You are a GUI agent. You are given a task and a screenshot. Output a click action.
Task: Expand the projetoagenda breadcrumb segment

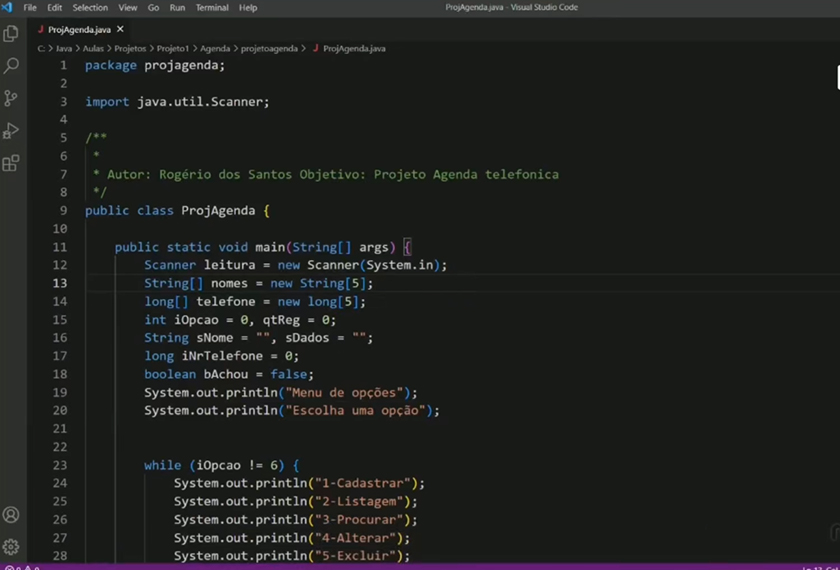tap(269, 48)
